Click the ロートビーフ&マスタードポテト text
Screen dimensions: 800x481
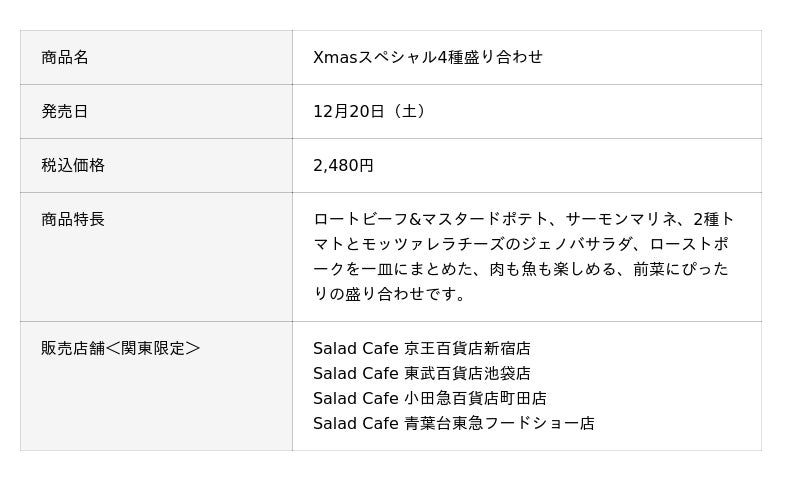tap(432, 220)
